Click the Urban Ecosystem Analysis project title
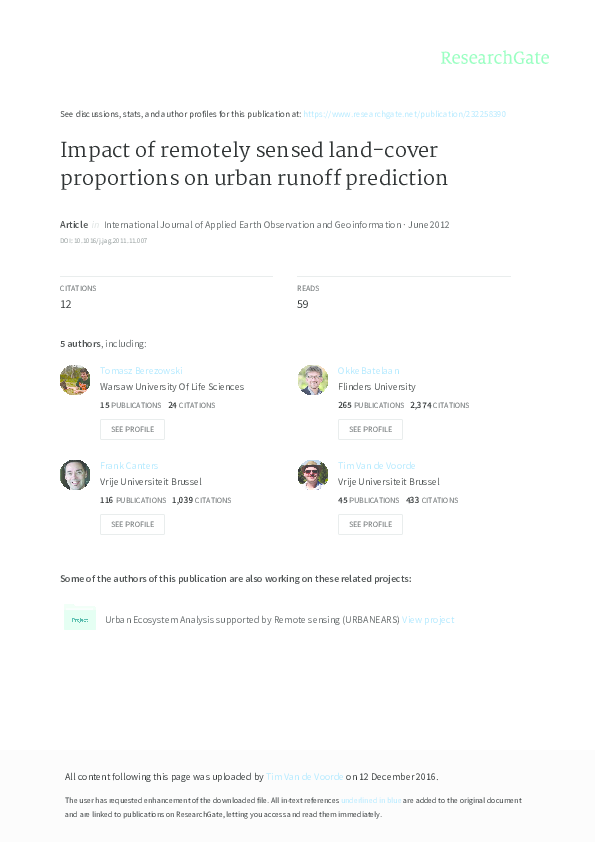This screenshot has height=842, width=595. (250, 619)
